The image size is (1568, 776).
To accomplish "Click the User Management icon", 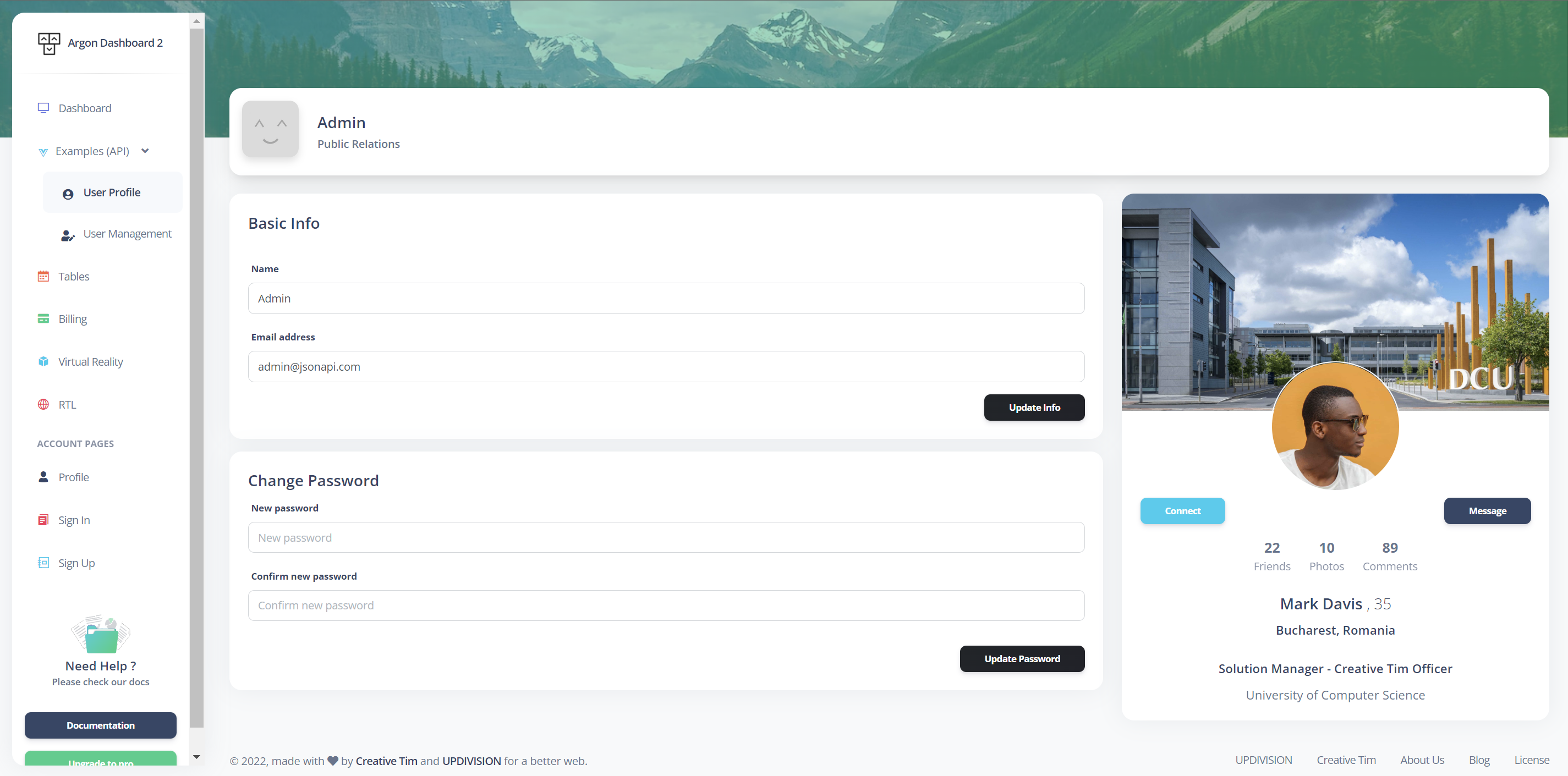I will tap(69, 235).
